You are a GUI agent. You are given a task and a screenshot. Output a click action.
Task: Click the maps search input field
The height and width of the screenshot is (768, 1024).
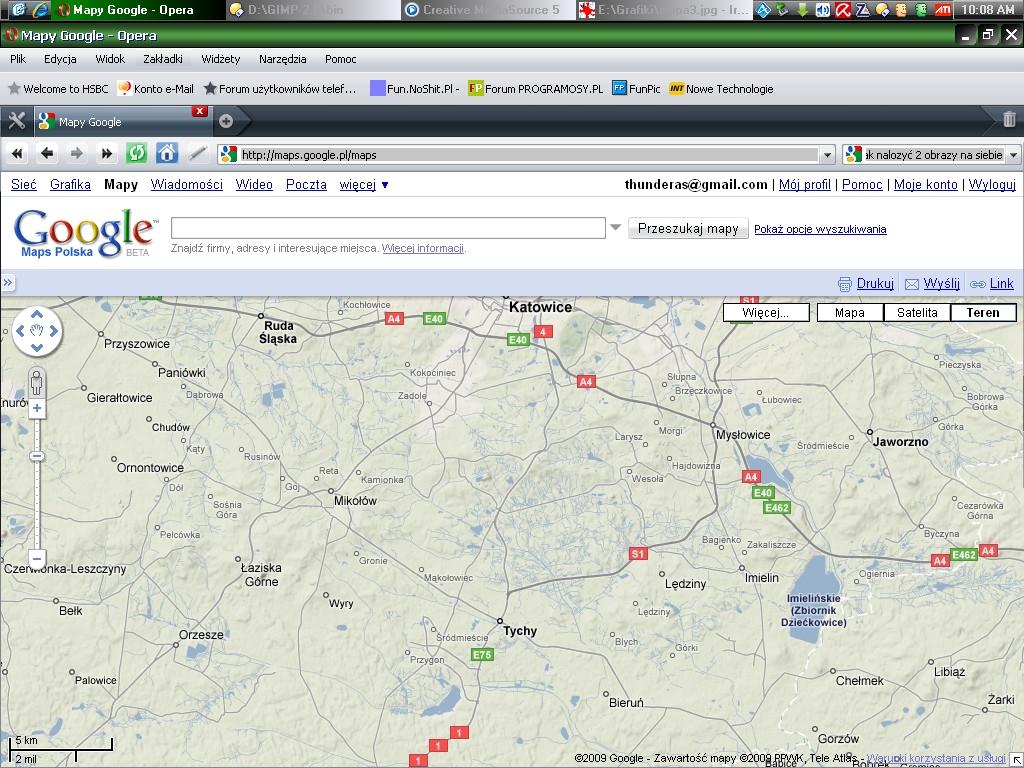[388, 228]
